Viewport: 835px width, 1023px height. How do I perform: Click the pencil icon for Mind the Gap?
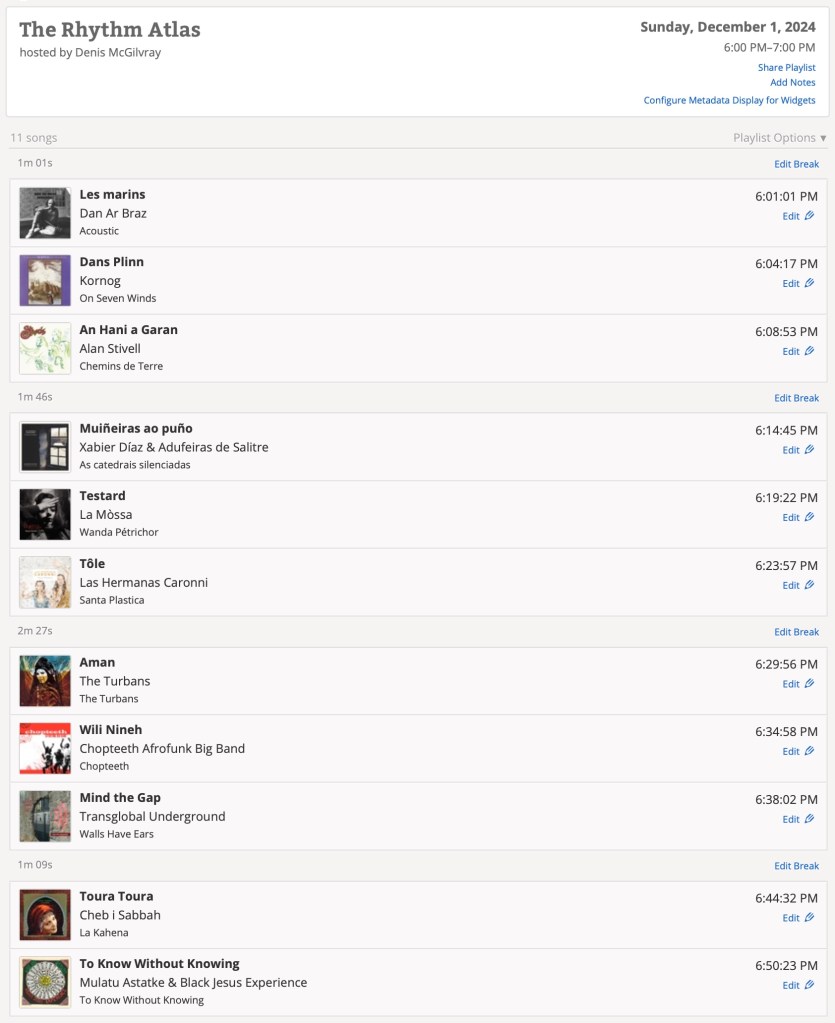[x=809, y=819]
